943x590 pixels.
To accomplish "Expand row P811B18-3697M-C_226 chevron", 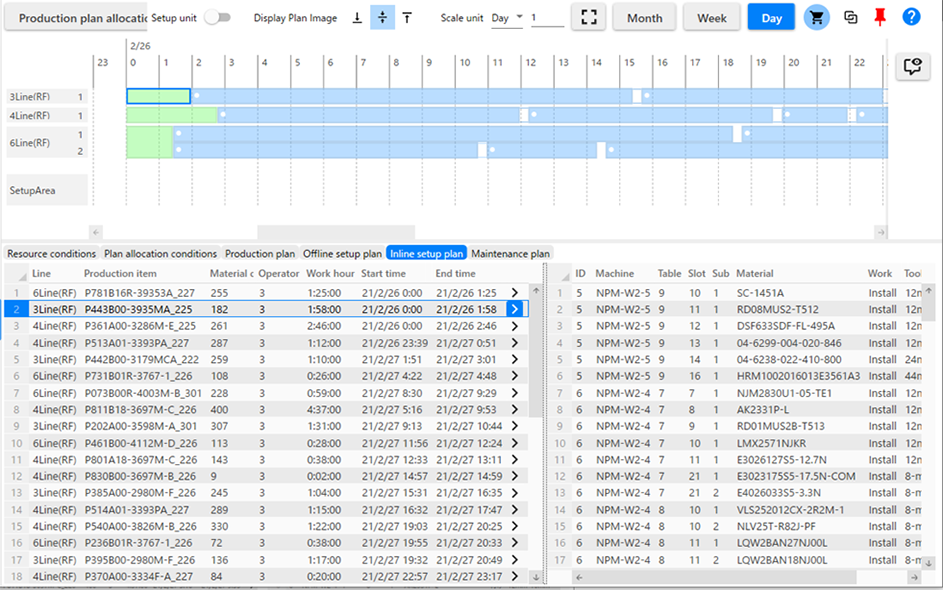I will click(x=515, y=410).
